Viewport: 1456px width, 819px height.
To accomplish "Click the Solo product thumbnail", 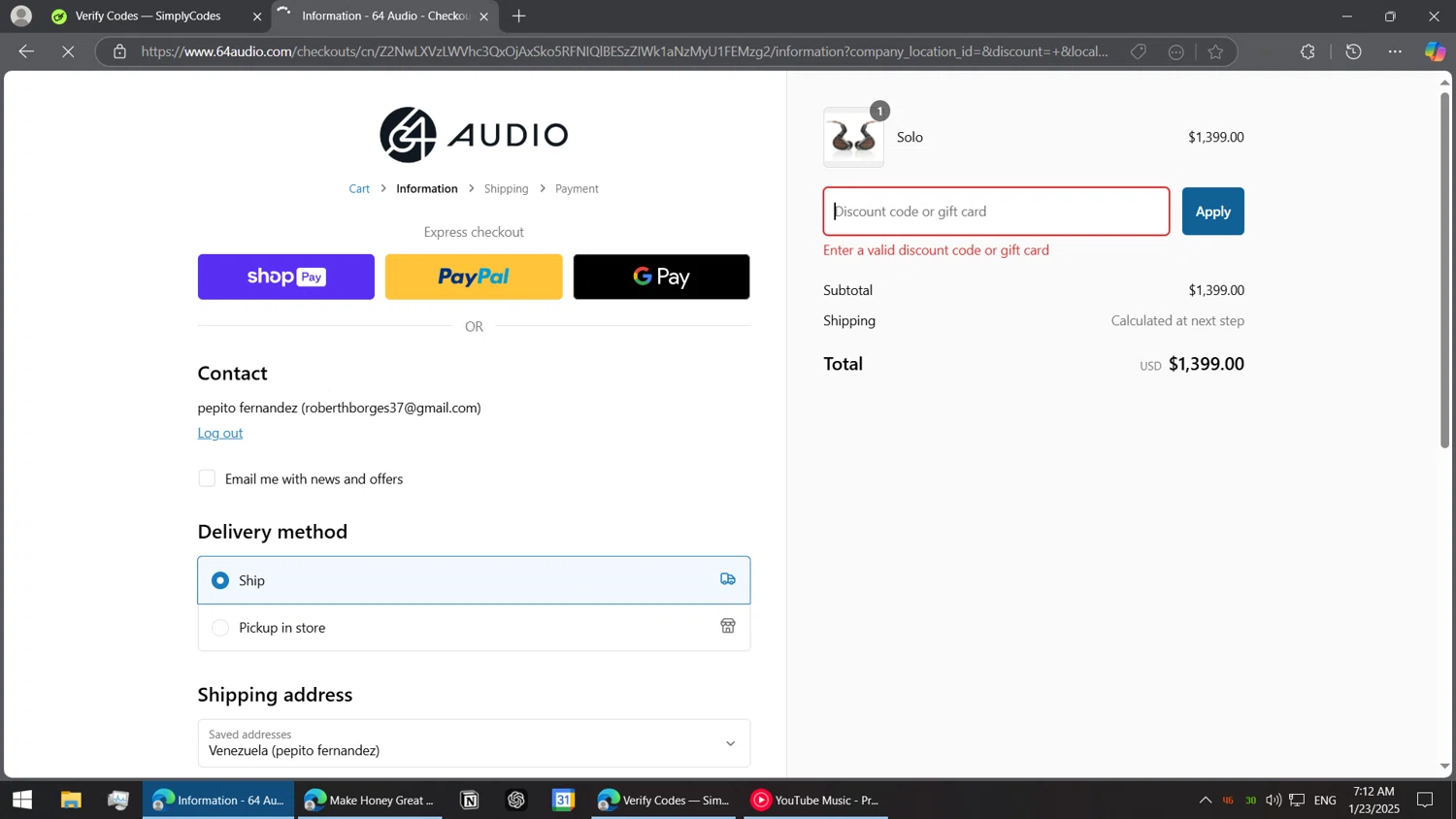I will 853,138.
